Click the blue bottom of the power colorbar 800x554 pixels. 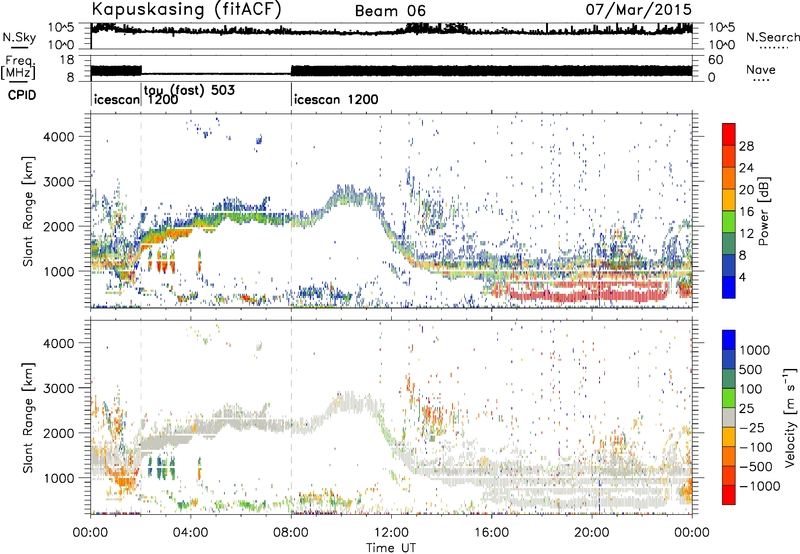click(729, 287)
